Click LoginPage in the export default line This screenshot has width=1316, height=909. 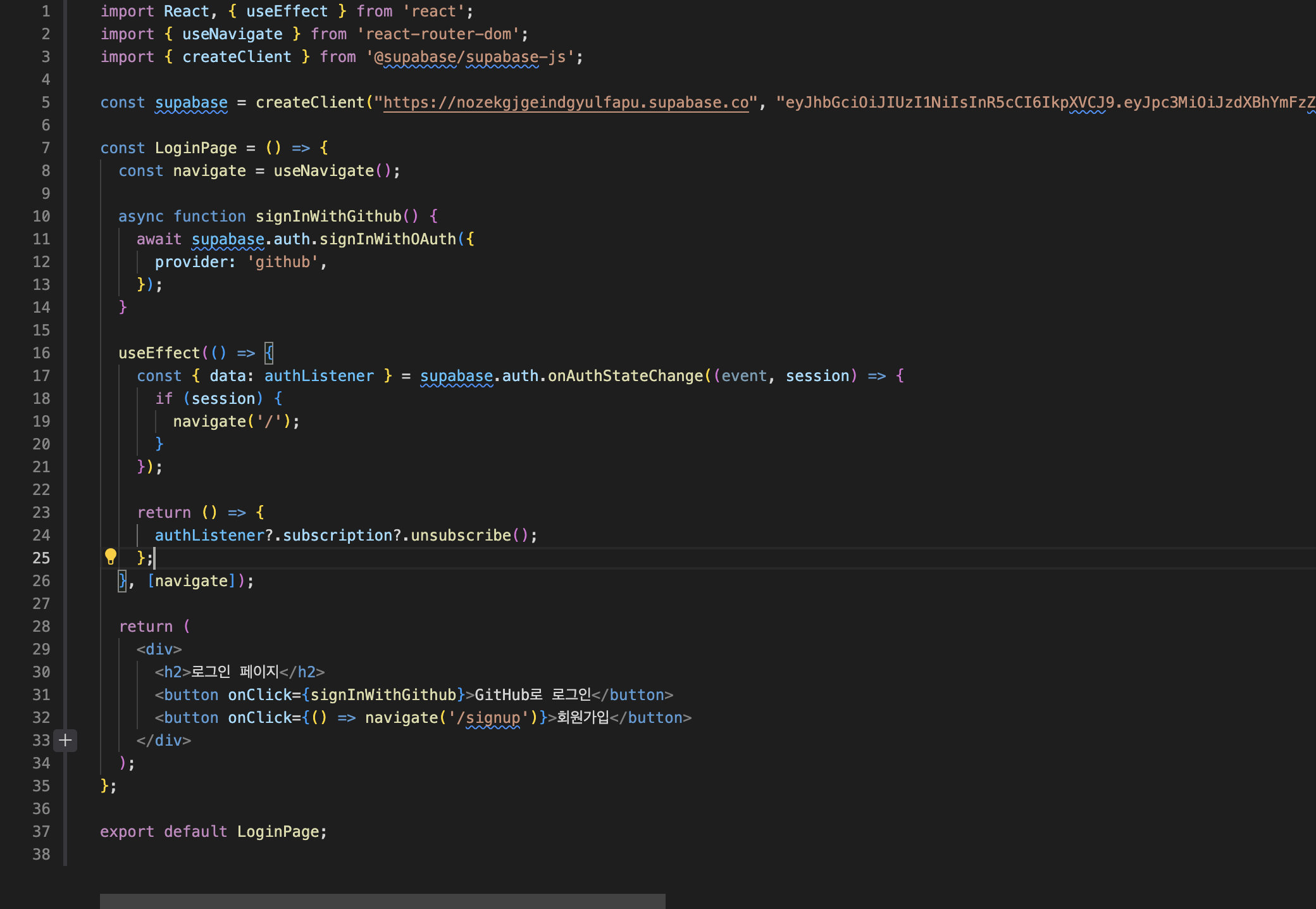click(x=278, y=832)
